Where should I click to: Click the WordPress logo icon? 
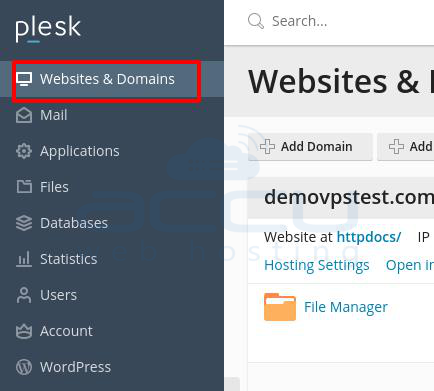coord(24,367)
